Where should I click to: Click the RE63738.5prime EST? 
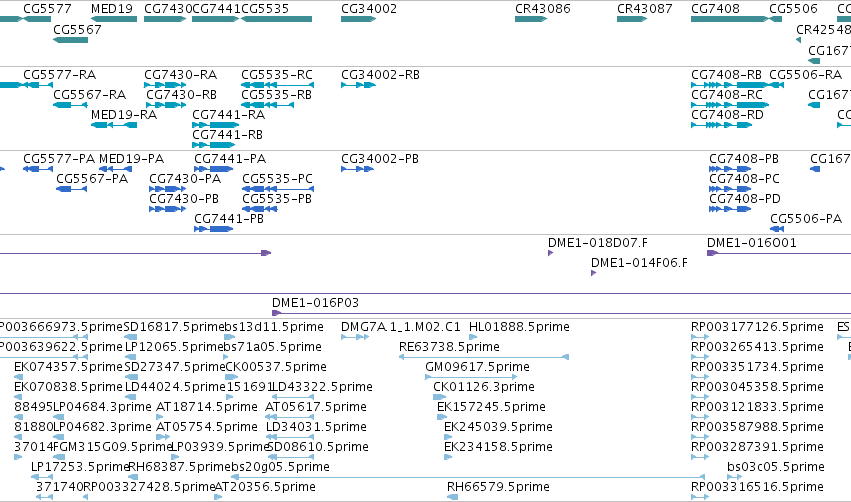[x=484, y=357]
